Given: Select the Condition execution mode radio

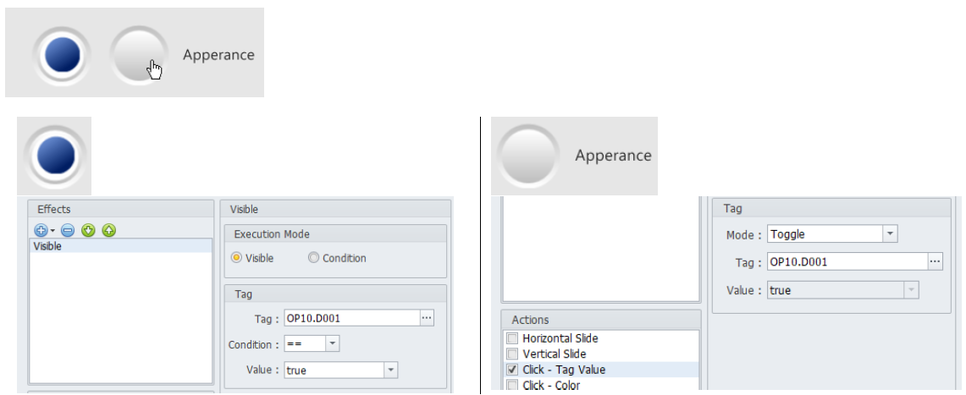Looking at the screenshot, I should tap(313, 258).
